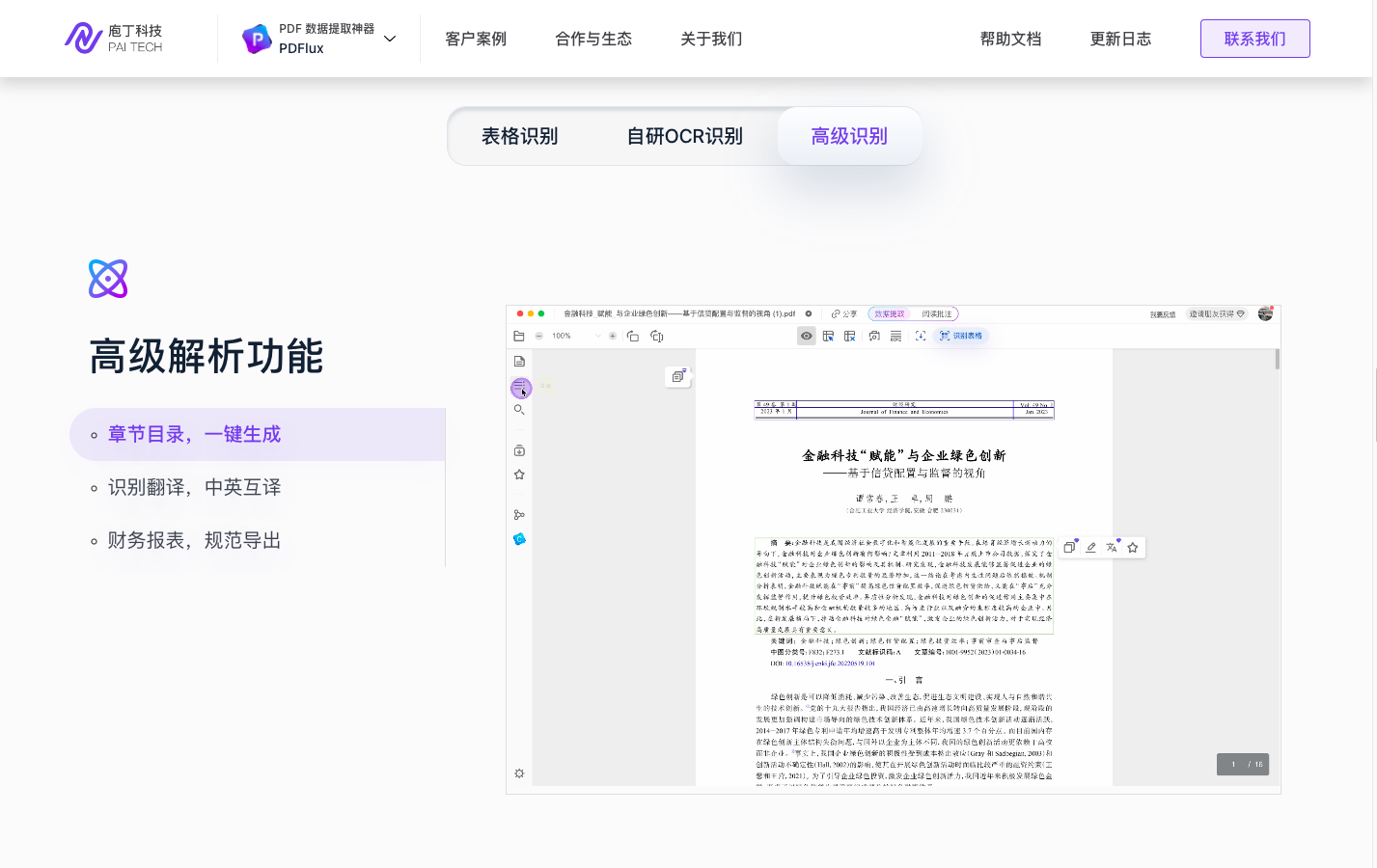Open the 100% zoom level dropdown
1377x868 pixels.
pos(576,336)
